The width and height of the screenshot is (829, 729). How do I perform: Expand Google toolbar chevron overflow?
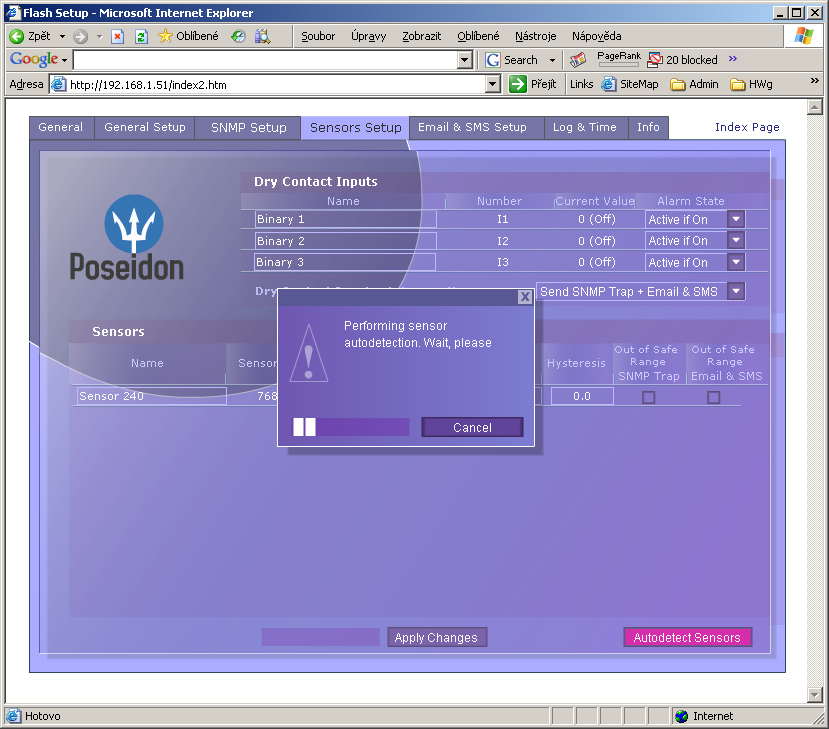click(733, 58)
